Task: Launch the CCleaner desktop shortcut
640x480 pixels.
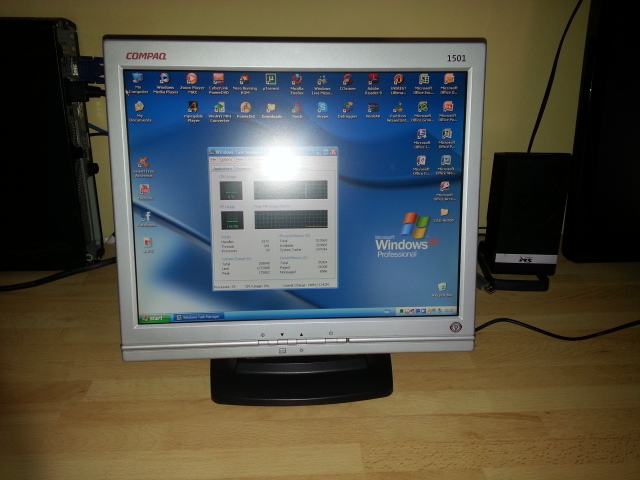Action: point(347,82)
